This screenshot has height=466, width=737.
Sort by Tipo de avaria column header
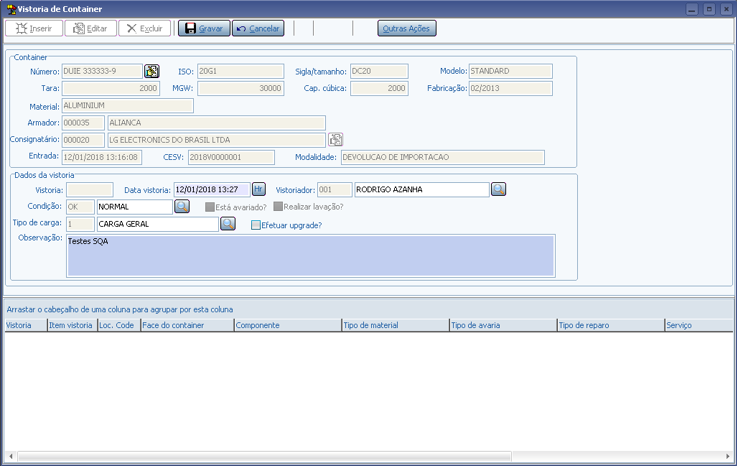click(x=503, y=325)
